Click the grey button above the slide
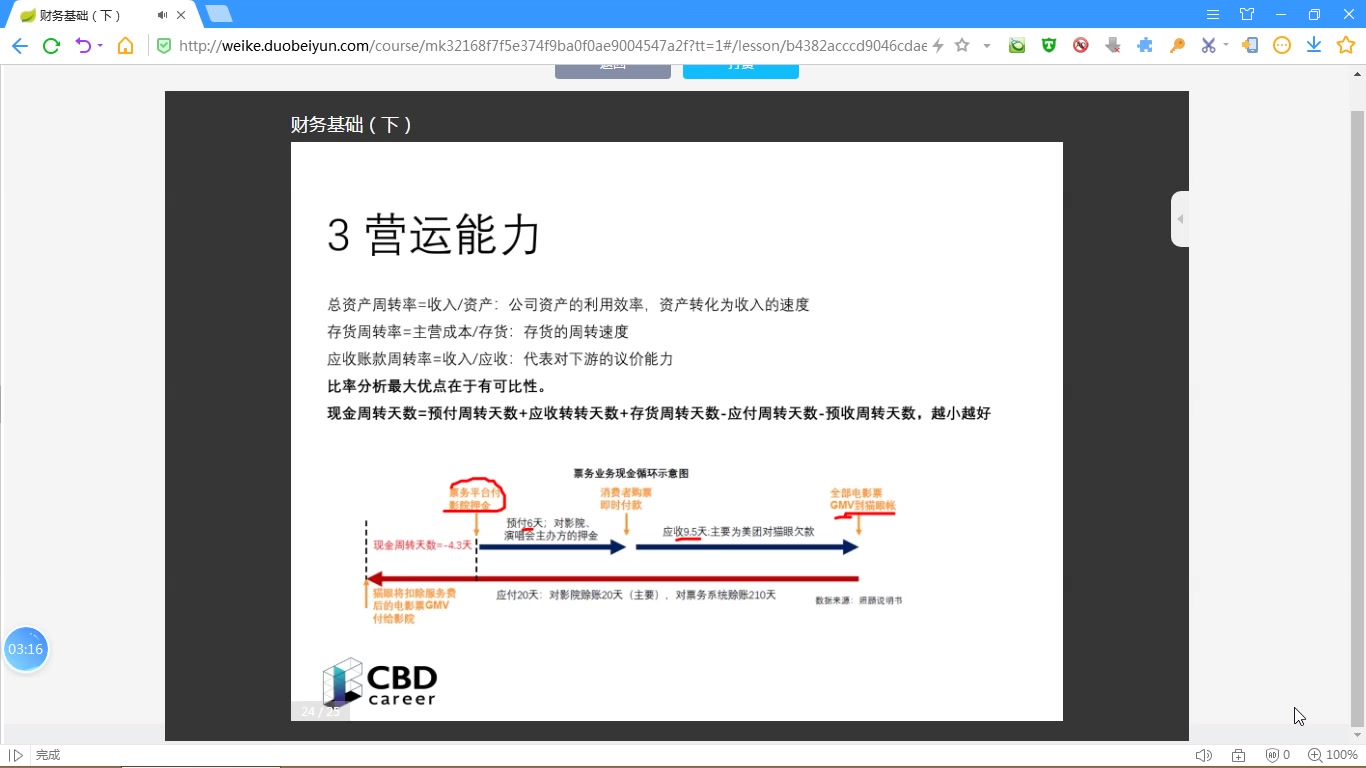The height and width of the screenshot is (768, 1366). pos(613,70)
